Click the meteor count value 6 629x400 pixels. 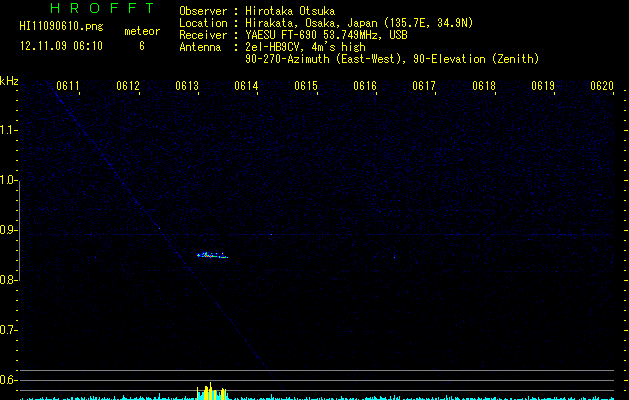142,46
